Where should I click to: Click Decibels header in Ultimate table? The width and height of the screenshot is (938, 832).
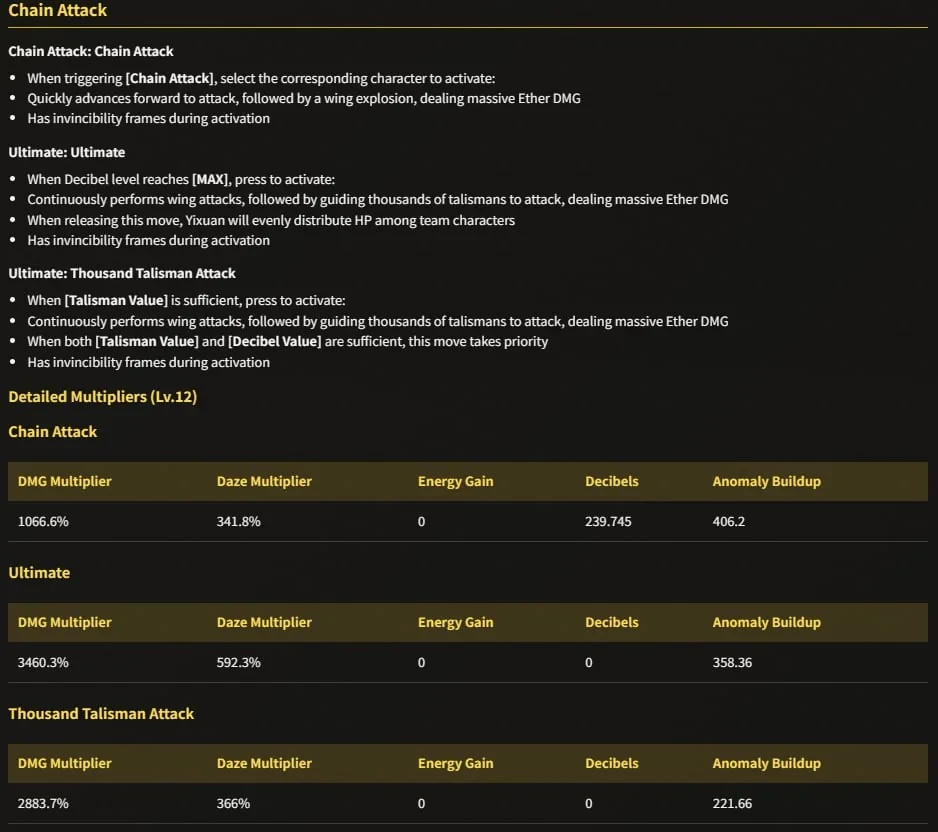coord(611,623)
